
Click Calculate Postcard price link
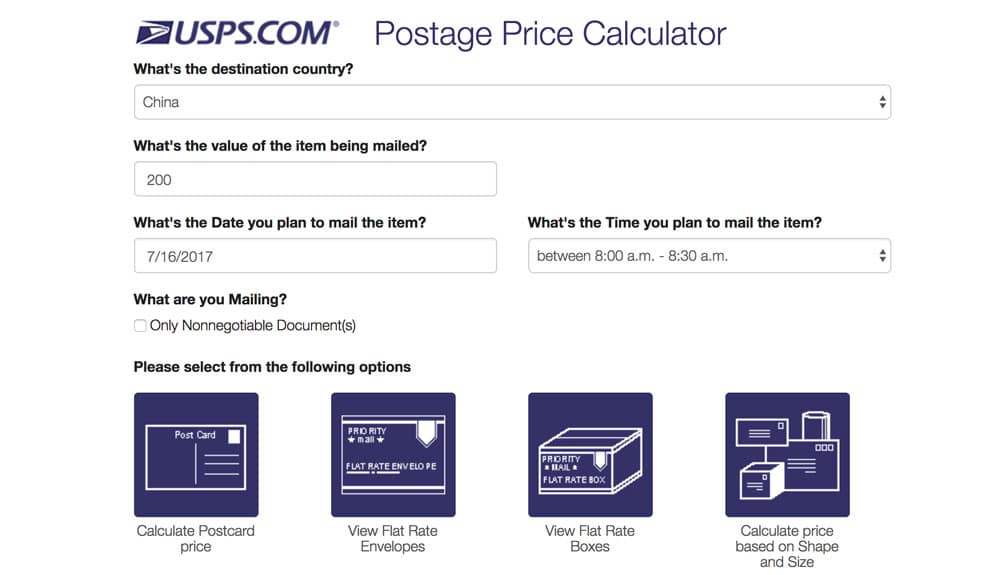click(x=196, y=539)
